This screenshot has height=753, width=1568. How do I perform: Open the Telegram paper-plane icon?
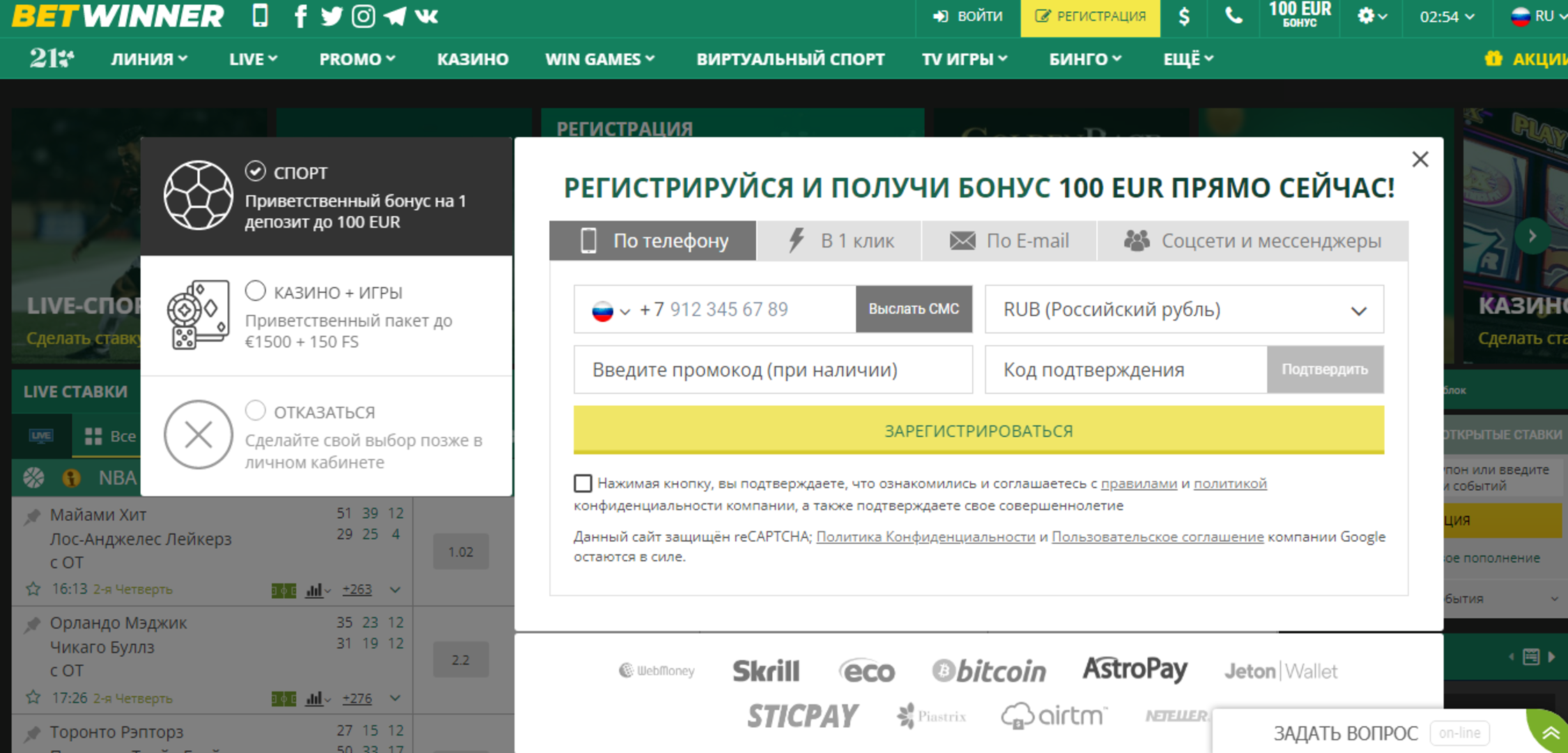394,15
